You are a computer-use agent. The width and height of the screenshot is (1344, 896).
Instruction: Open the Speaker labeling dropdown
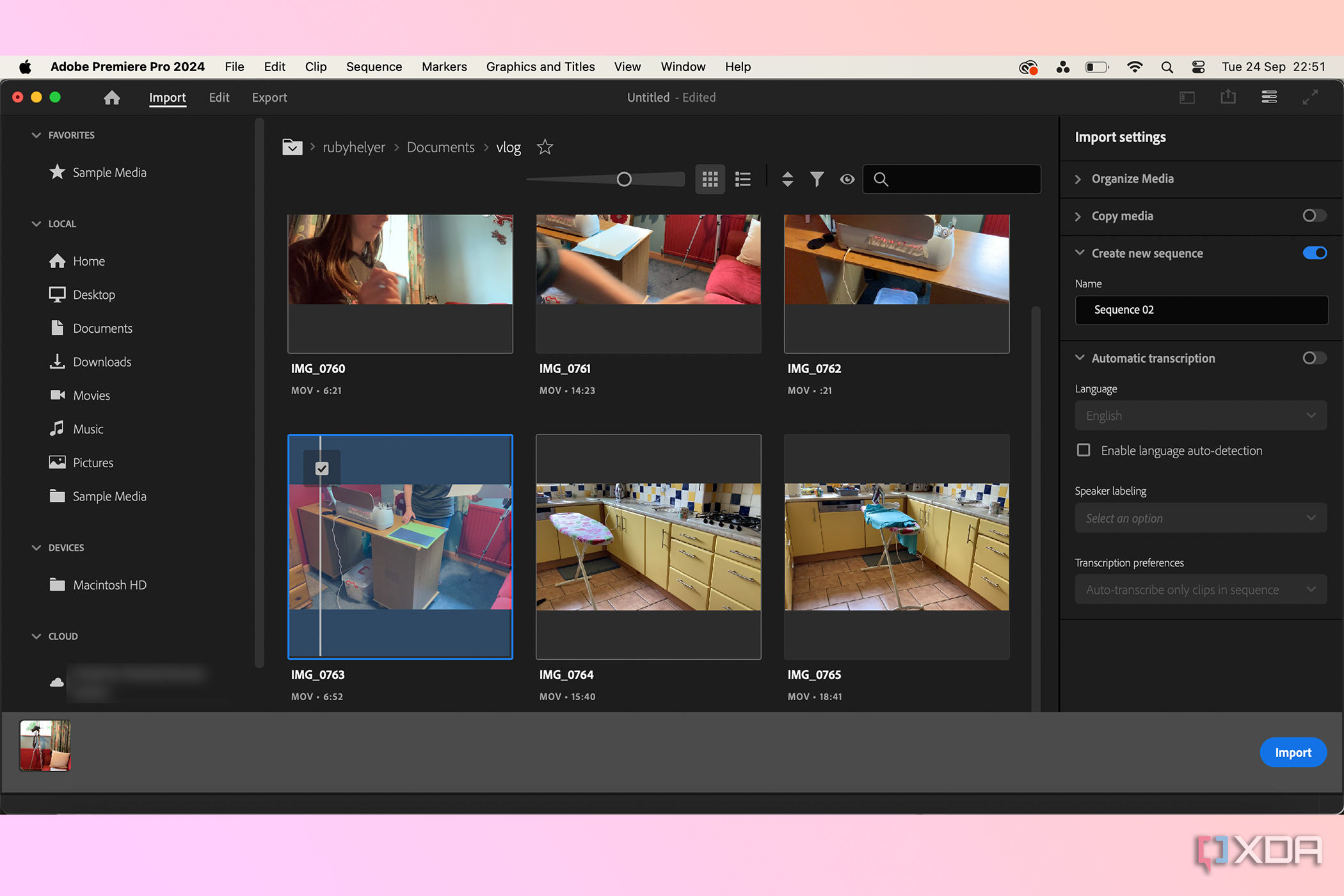coord(1201,518)
